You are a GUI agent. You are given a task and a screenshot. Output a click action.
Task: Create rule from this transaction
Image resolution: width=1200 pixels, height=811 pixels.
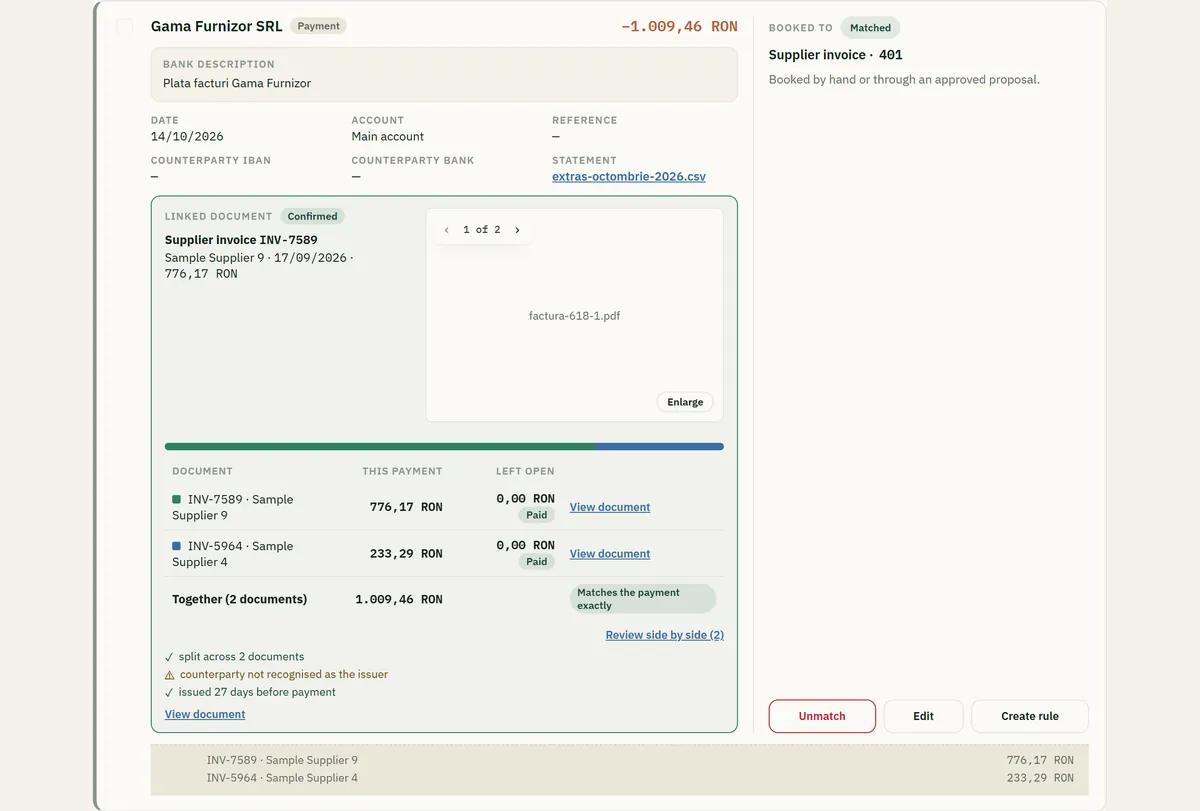coord(1030,716)
